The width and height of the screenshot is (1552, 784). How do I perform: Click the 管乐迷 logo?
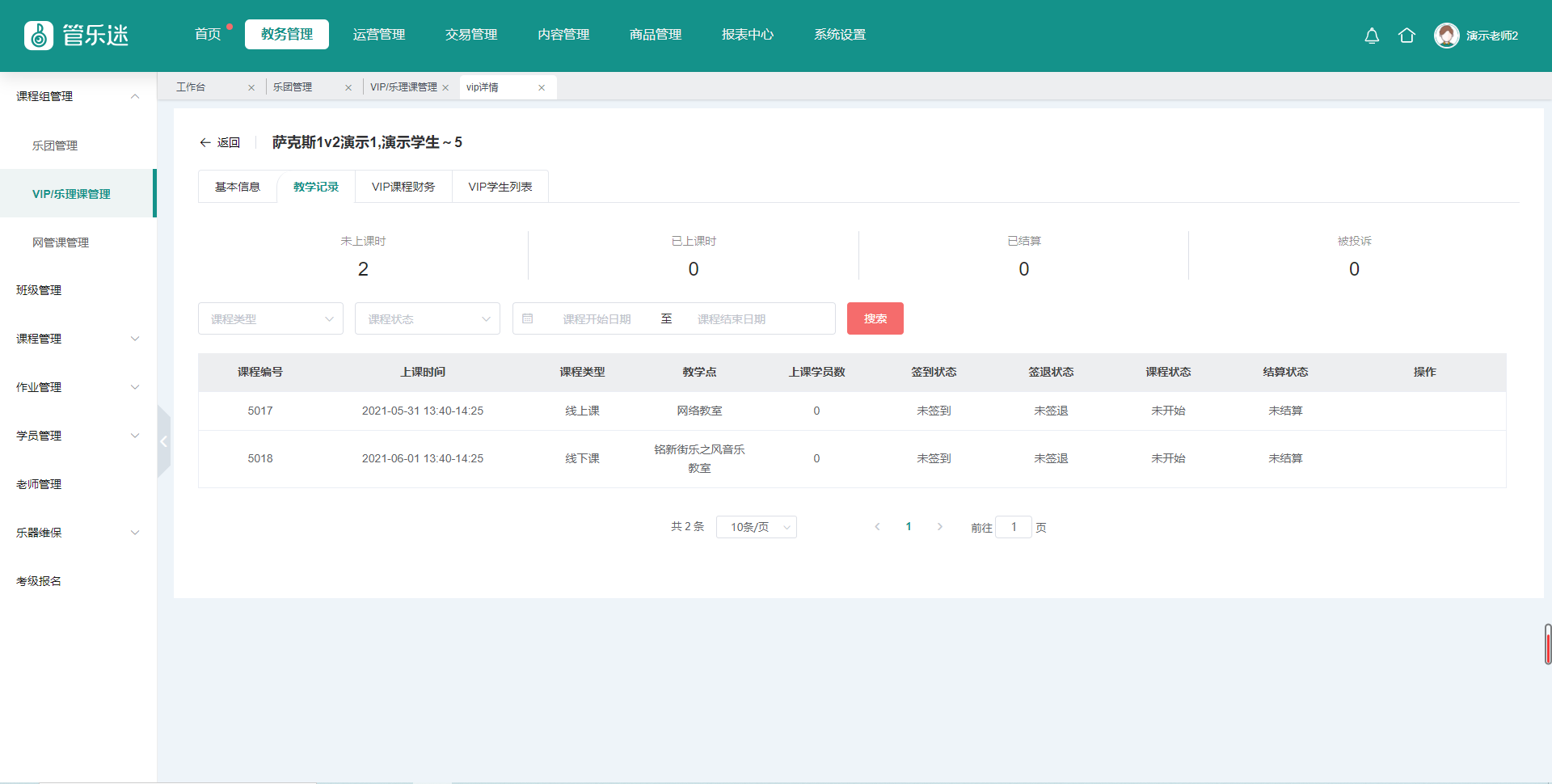(77, 36)
